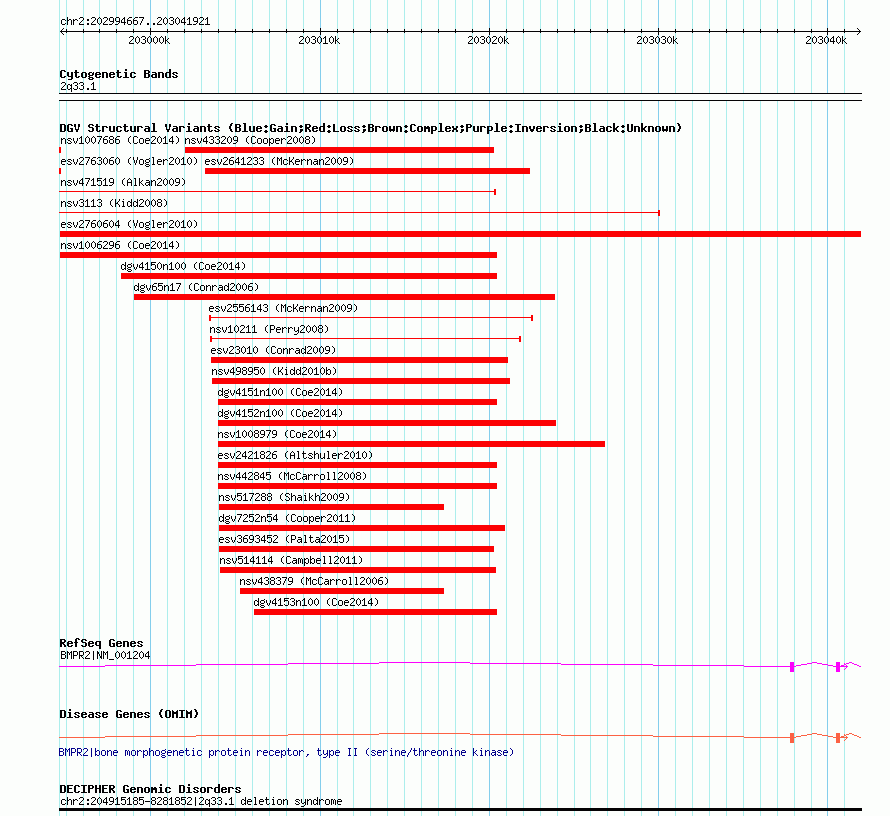This screenshot has height=816, width=890.
Task: Click the BMPR2 bone morphogenetic protein receptor link
Action: 286,752
